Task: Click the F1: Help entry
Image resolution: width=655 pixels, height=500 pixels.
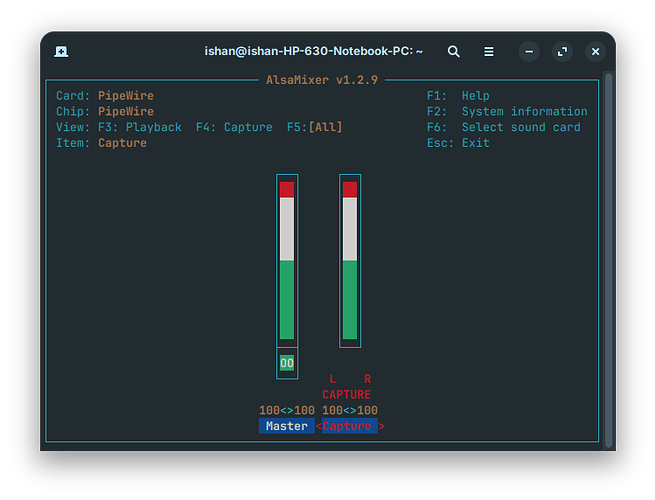Action: point(458,96)
